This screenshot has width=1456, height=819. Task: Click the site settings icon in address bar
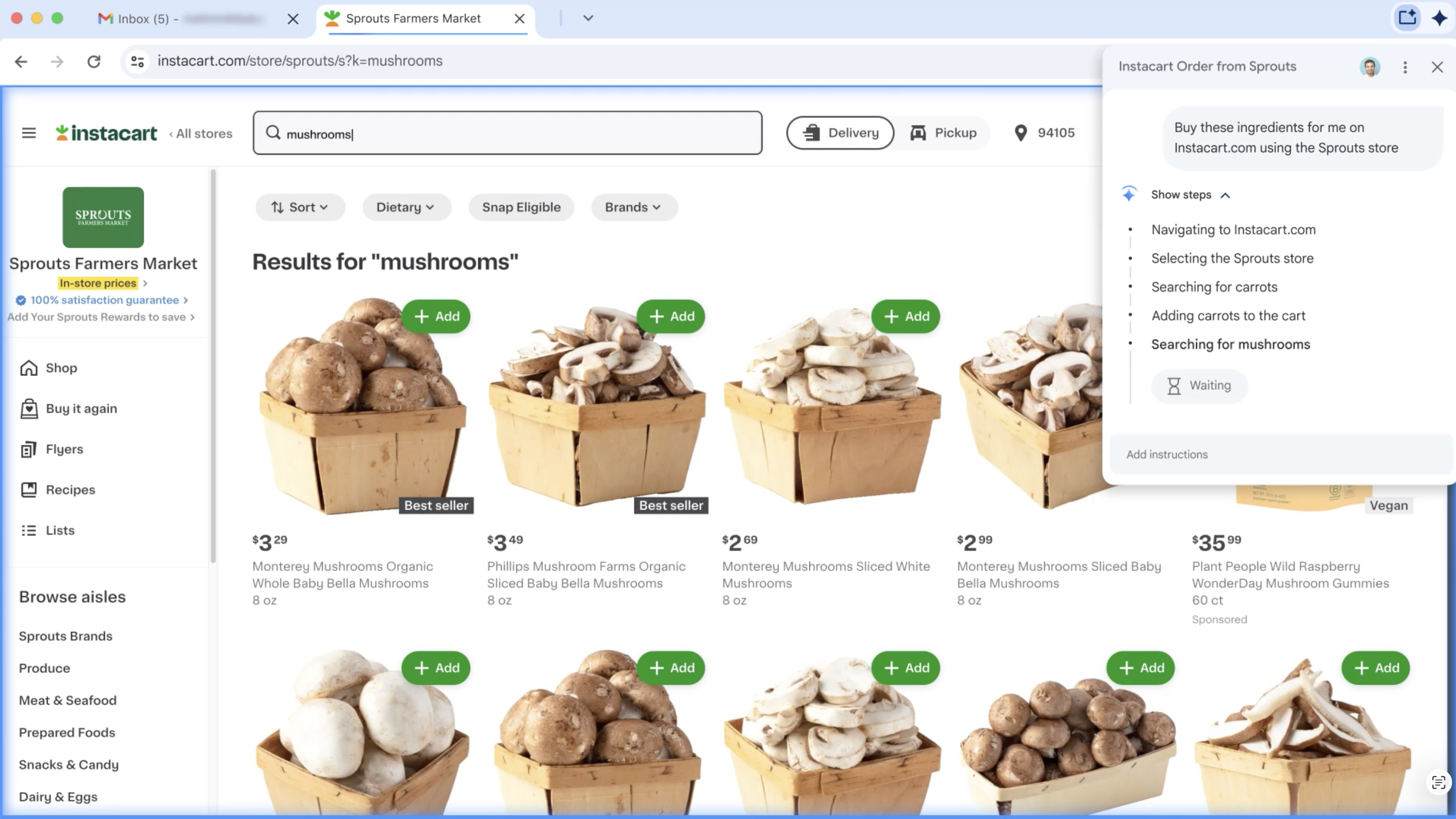point(137,61)
